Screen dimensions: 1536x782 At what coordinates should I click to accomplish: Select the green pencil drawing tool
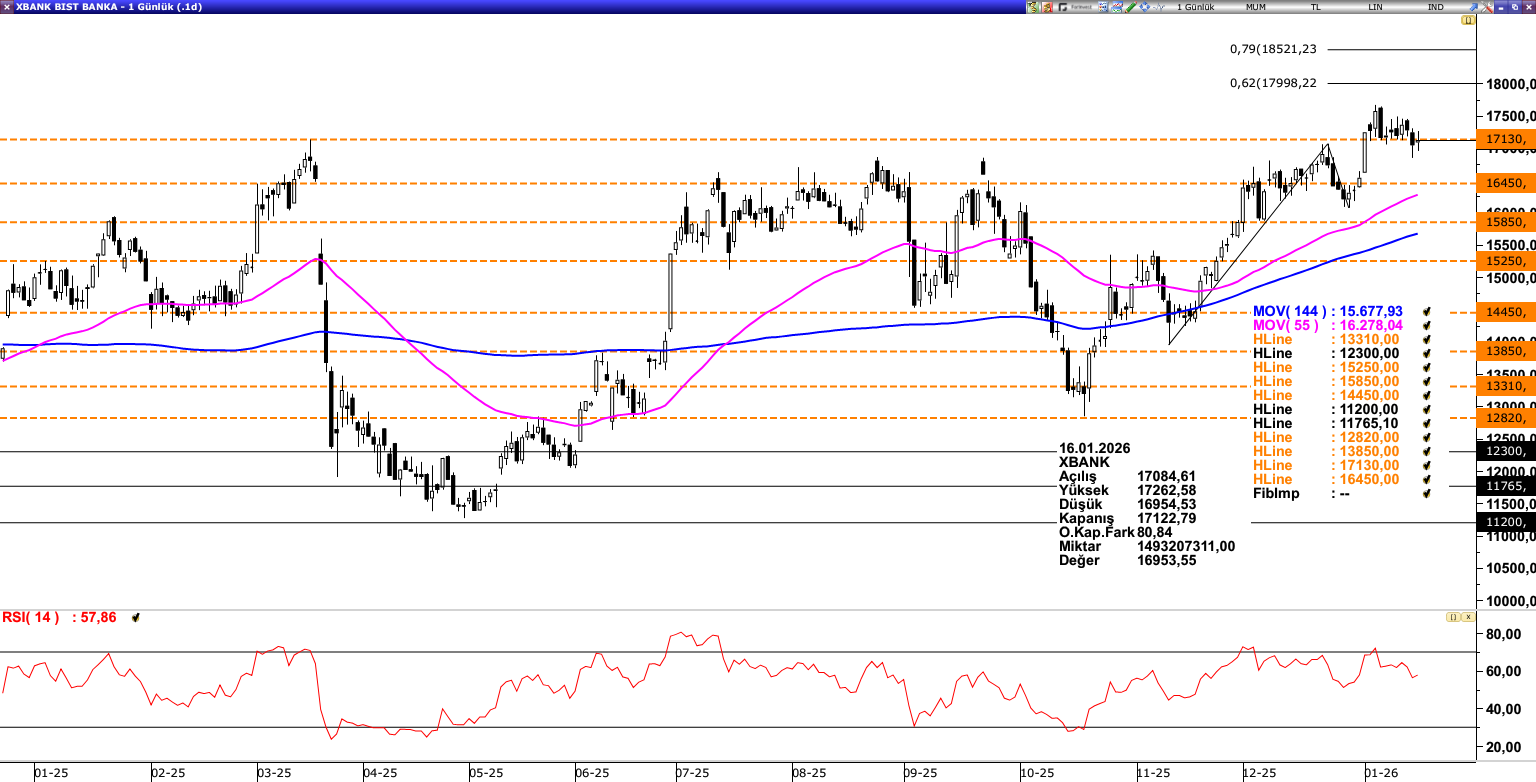tap(1131, 6)
